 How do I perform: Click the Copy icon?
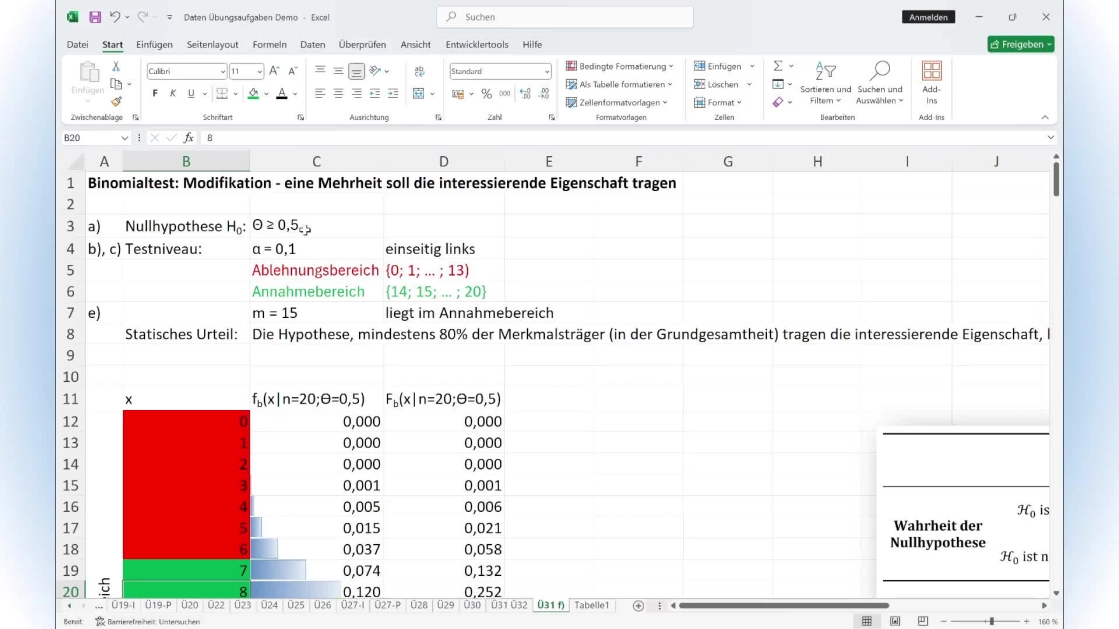tap(116, 84)
